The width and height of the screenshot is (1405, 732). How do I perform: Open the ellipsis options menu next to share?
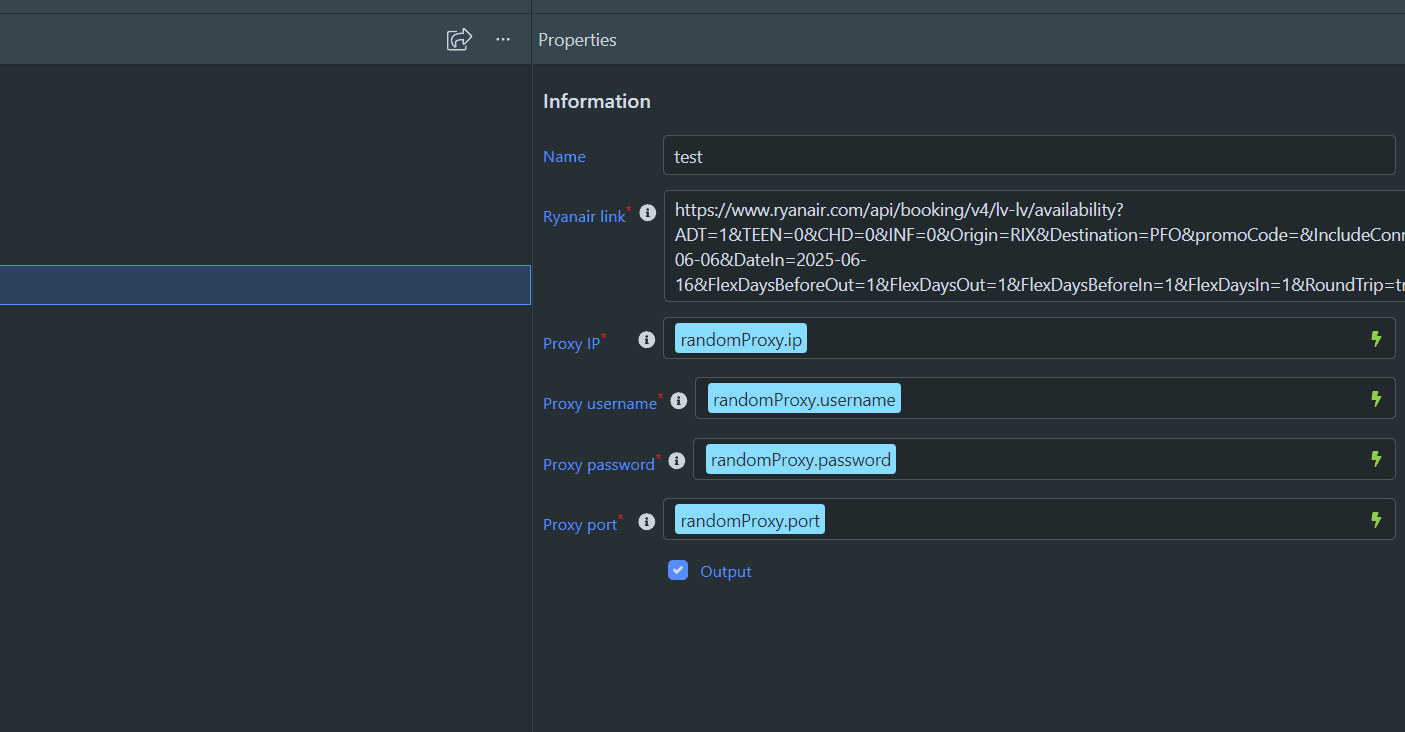click(502, 39)
